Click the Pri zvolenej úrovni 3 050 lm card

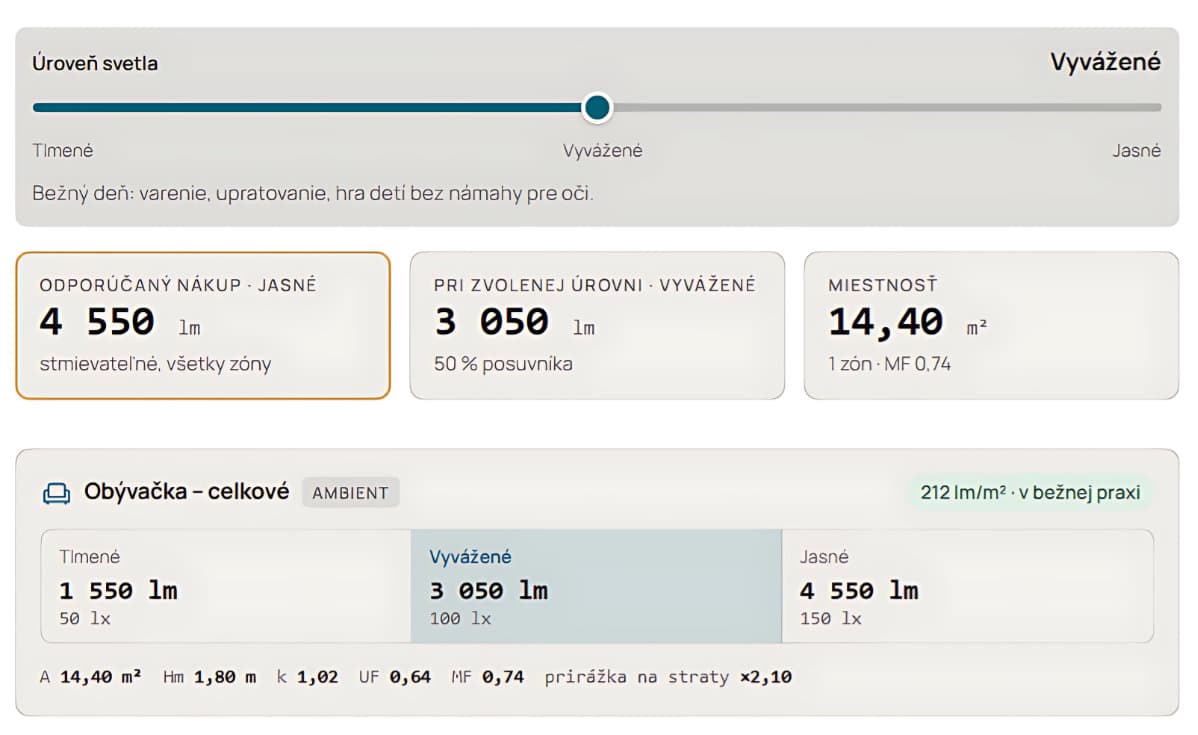[597, 325]
